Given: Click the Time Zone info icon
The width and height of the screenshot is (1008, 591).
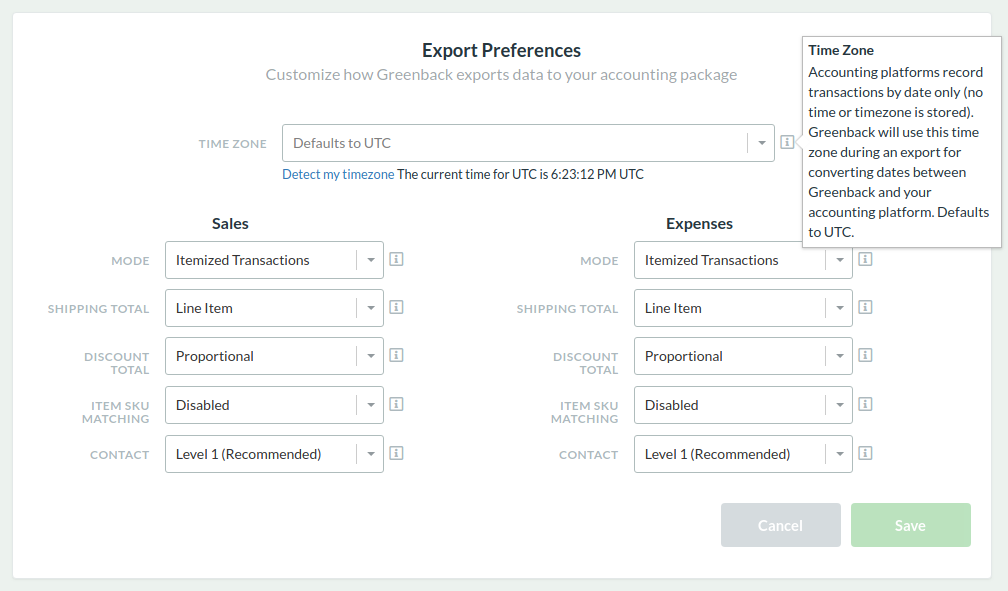Looking at the screenshot, I should pos(787,142).
